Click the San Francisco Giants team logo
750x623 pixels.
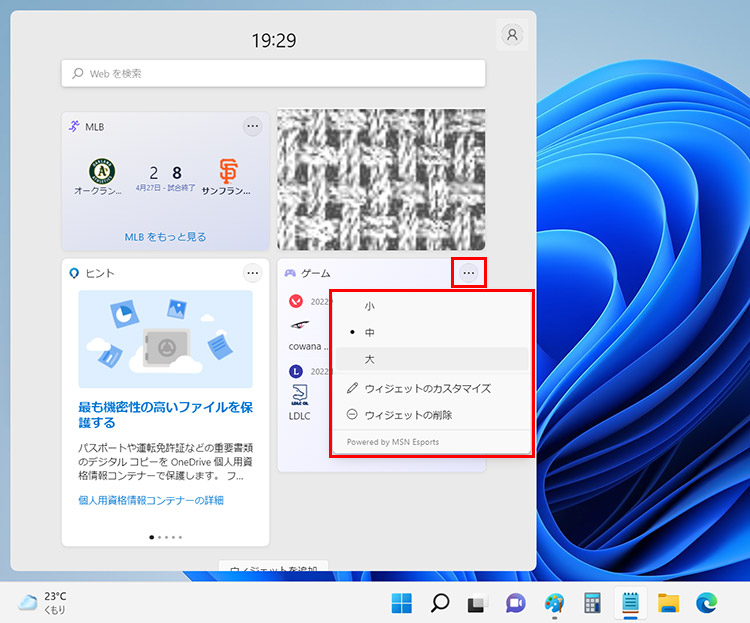click(x=228, y=171)
